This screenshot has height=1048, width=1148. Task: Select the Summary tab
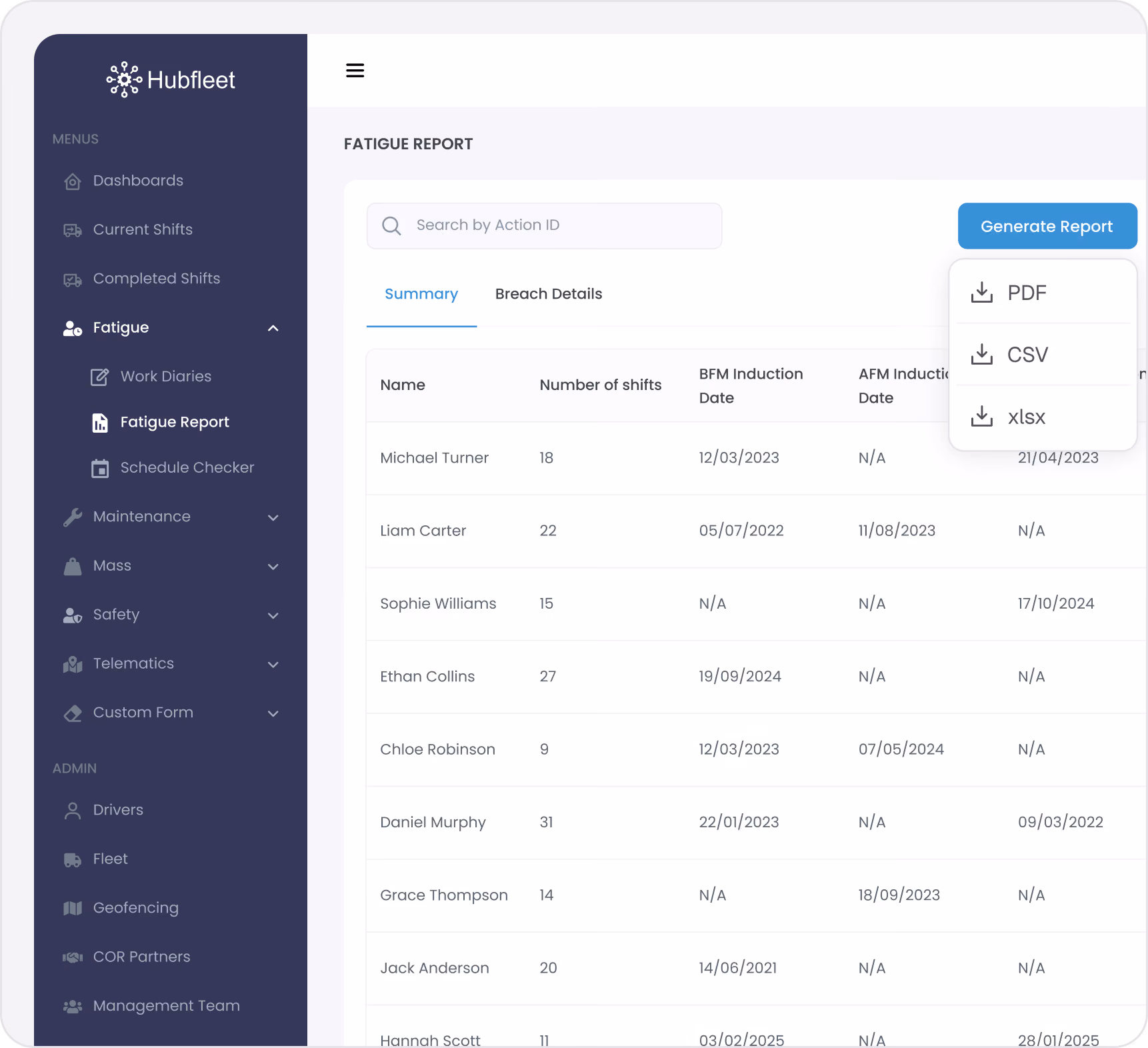pos(421,294)
